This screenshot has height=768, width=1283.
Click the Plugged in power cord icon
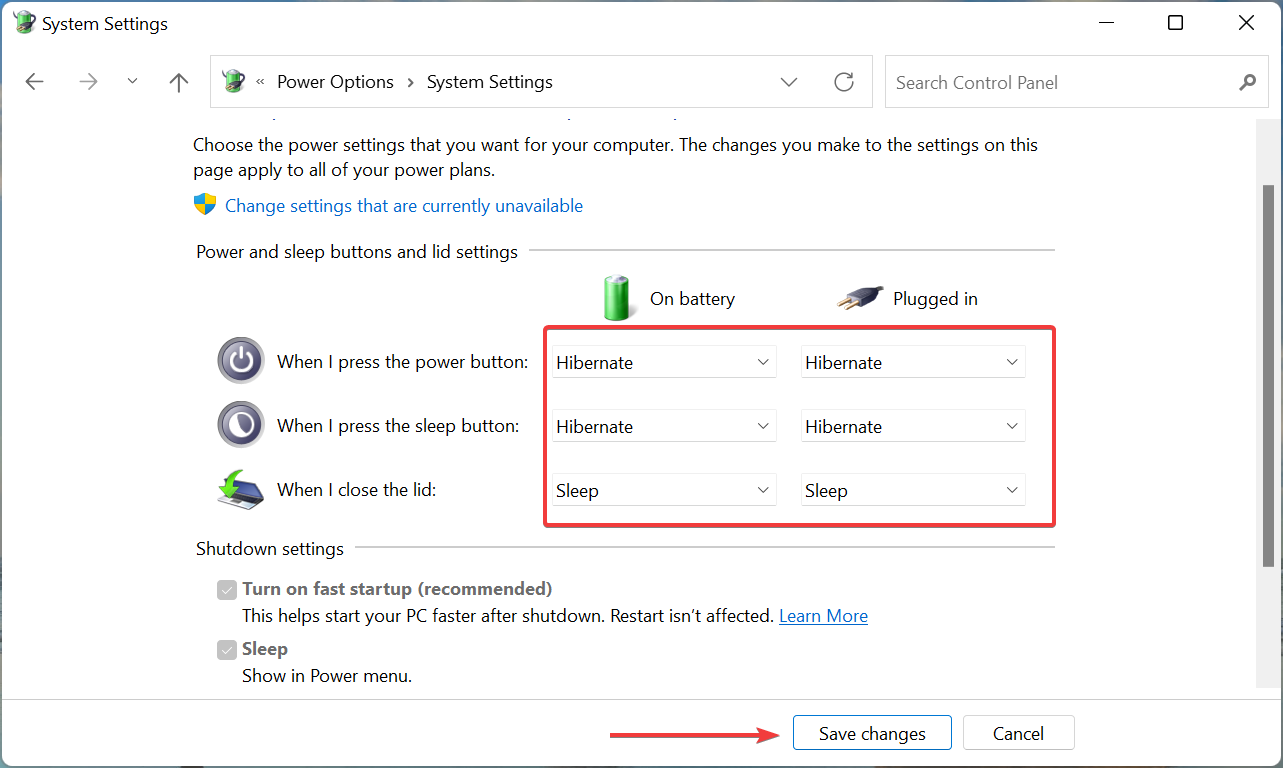[860, 298]
